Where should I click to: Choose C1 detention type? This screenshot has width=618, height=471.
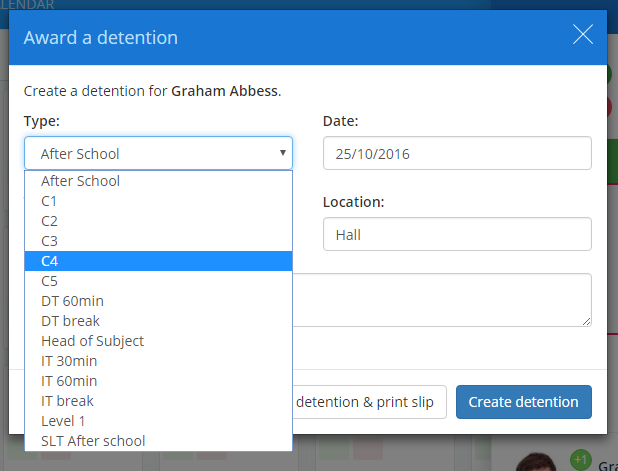[x=158, y=201]
